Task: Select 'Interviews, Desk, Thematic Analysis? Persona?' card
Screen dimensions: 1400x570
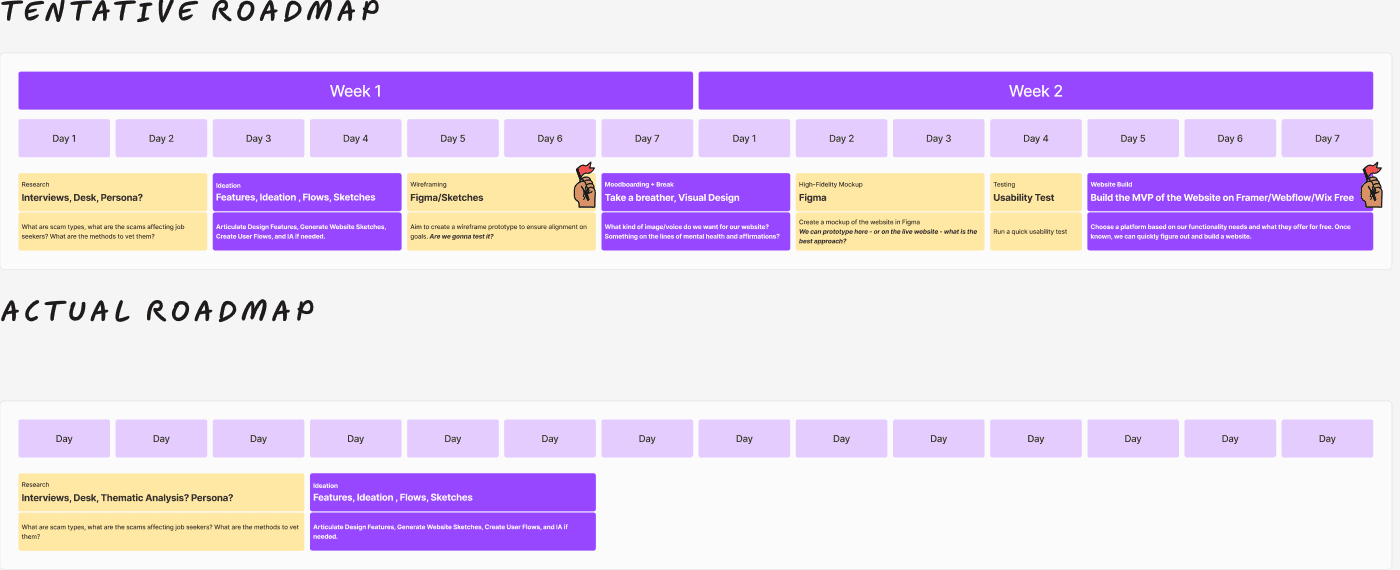Action: [x=161, y=492]
